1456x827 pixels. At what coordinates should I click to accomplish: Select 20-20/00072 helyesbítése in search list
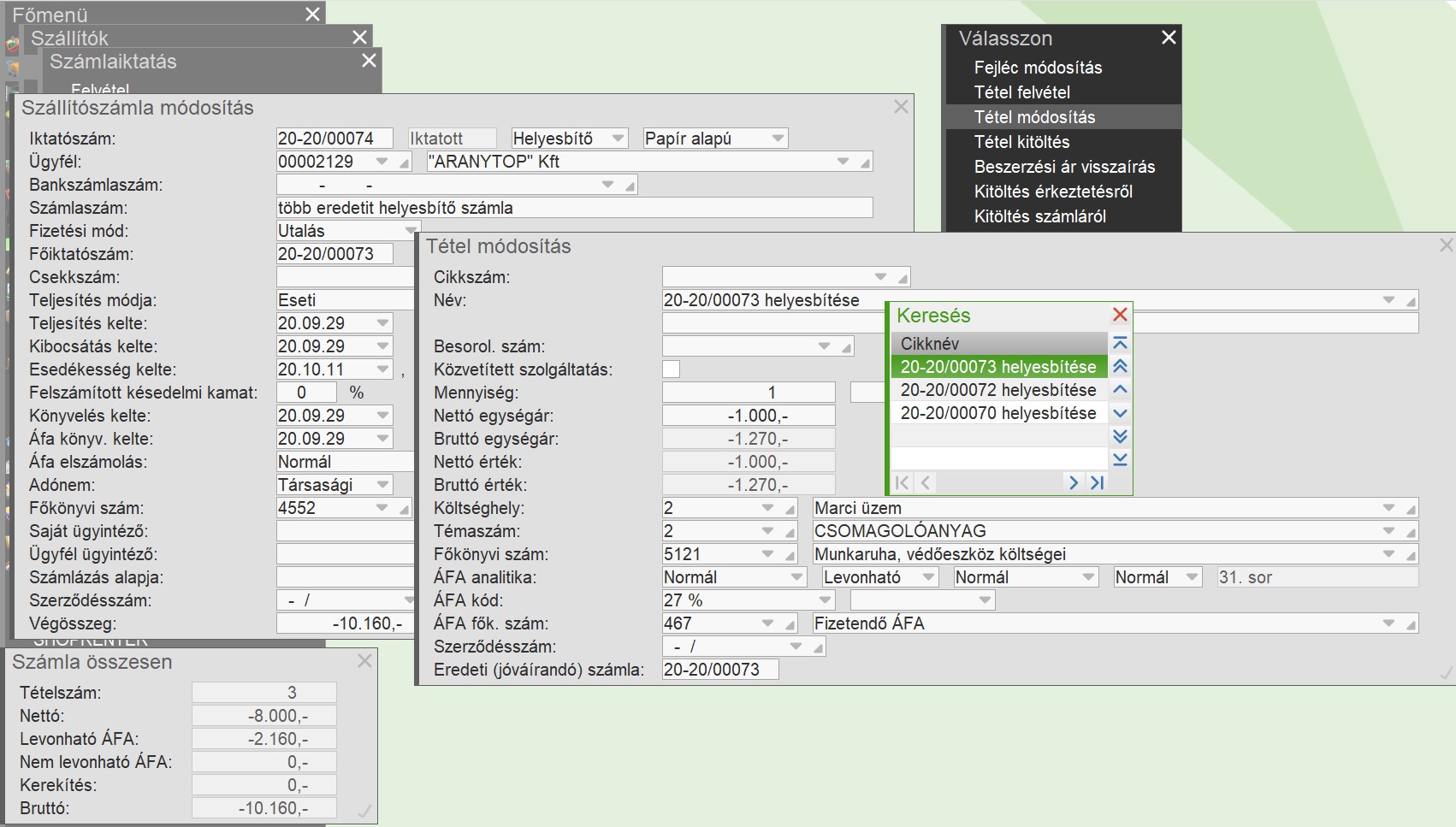click(x=997, y=390)
